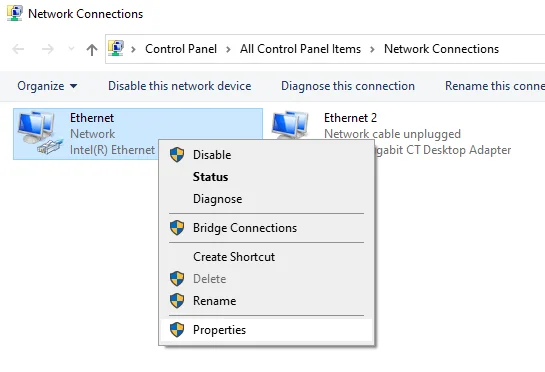Click Diagnose this connection
545x372 pixels.
pyautogui.click(x=348, y=86)
